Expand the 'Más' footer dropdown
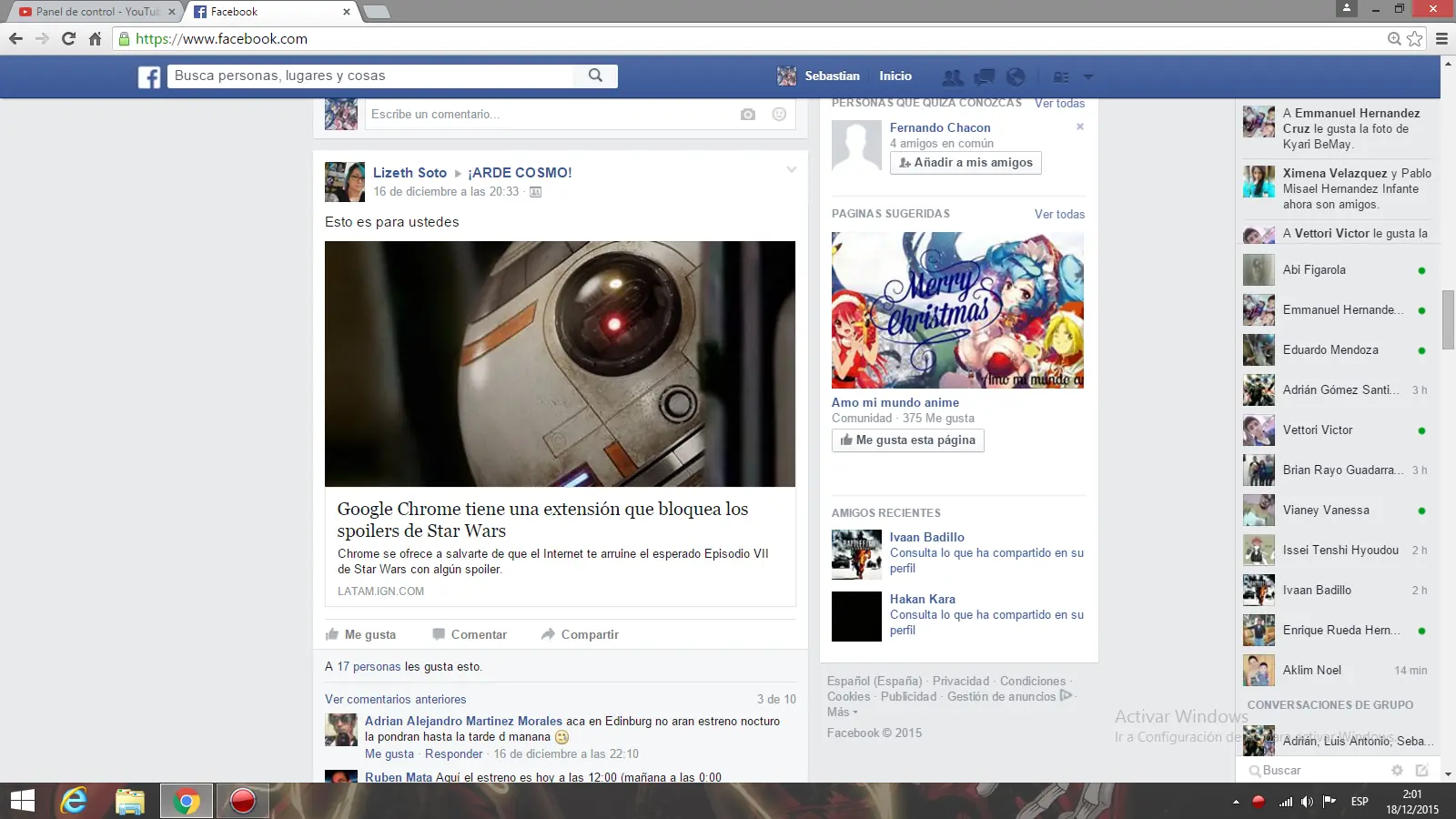This screenshot has width=1456, height=819. point(843,713)
